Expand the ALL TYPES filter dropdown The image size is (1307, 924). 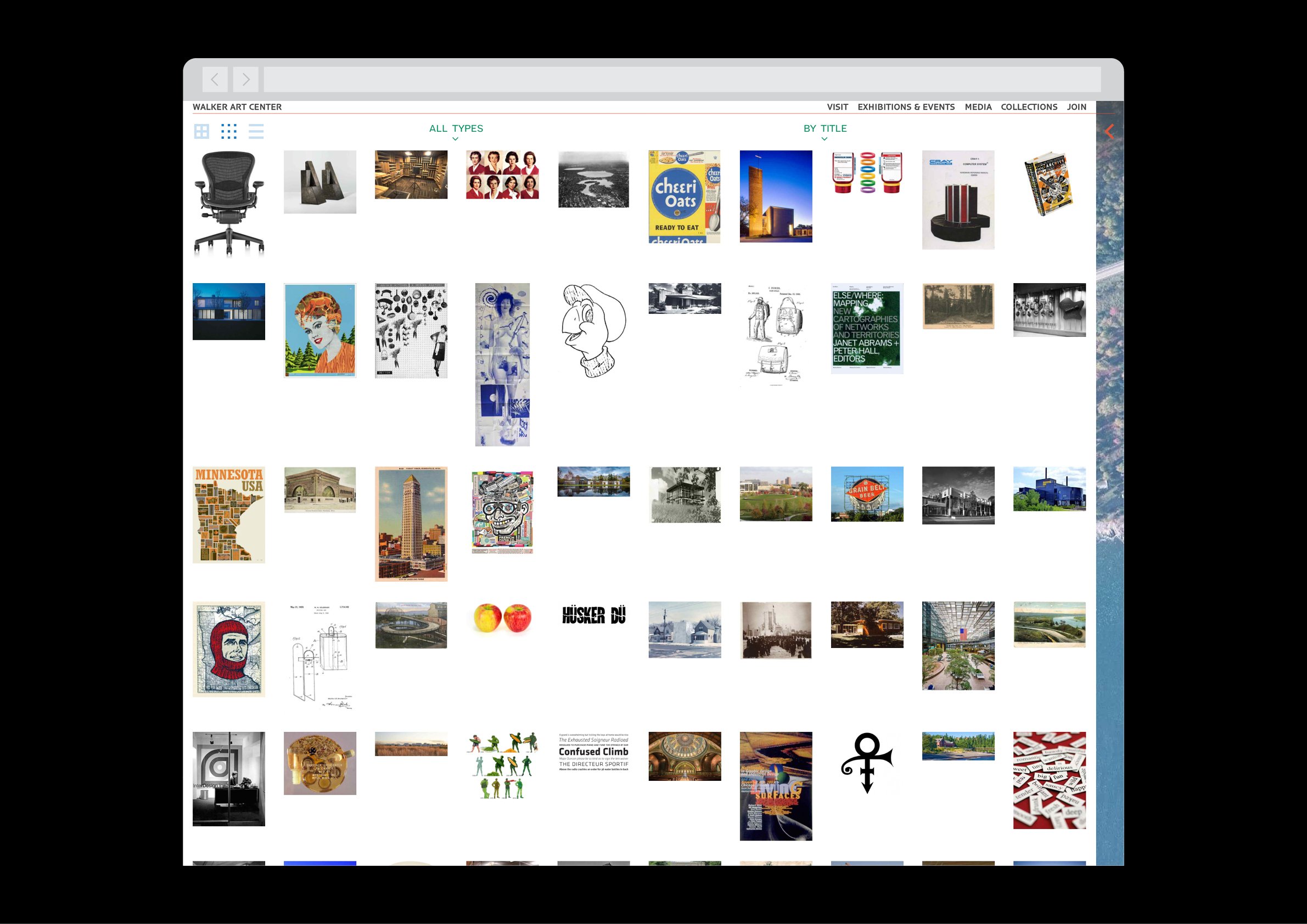[456, 128]
